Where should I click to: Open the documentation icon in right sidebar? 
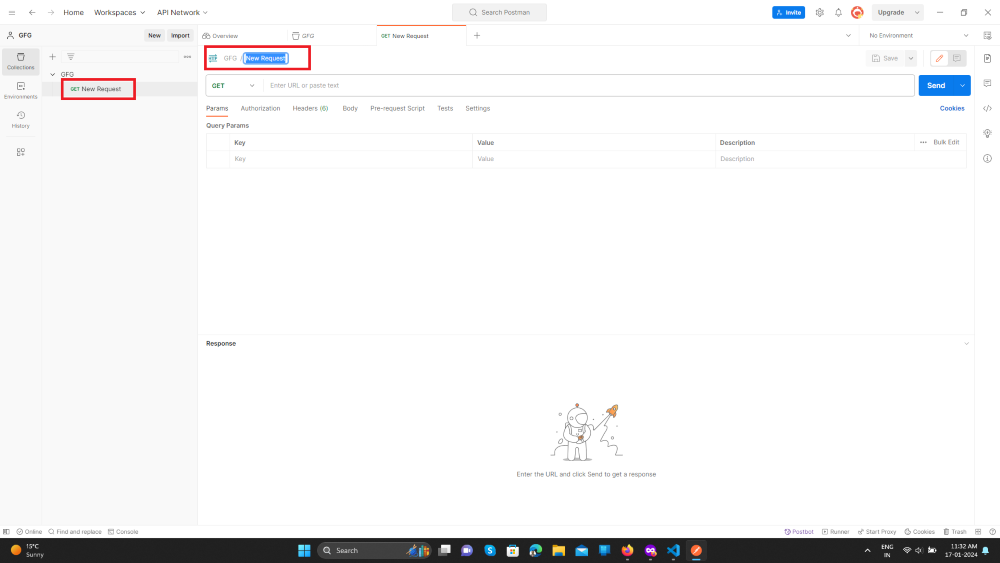[x=987, y=59]
